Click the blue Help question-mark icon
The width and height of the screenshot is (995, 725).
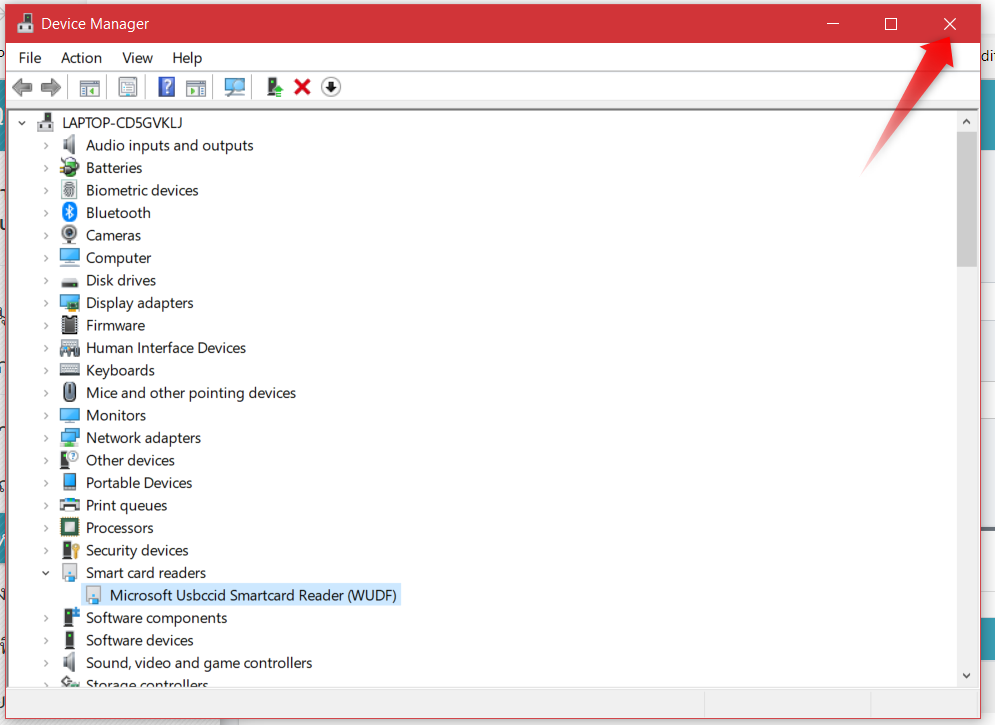[166, 87]
